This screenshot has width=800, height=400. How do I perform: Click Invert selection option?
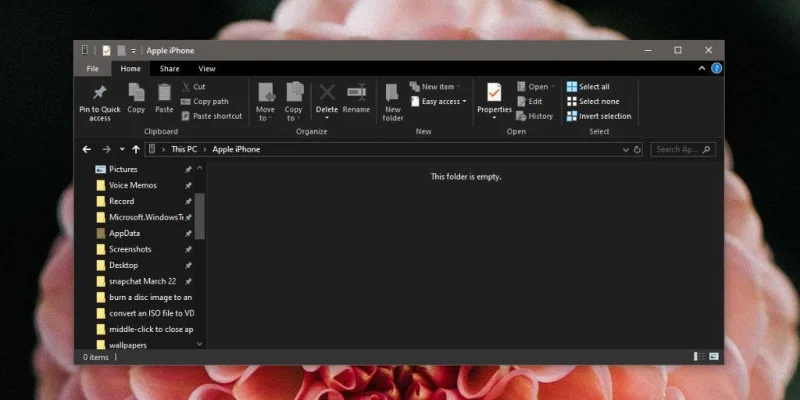[598, 116]
